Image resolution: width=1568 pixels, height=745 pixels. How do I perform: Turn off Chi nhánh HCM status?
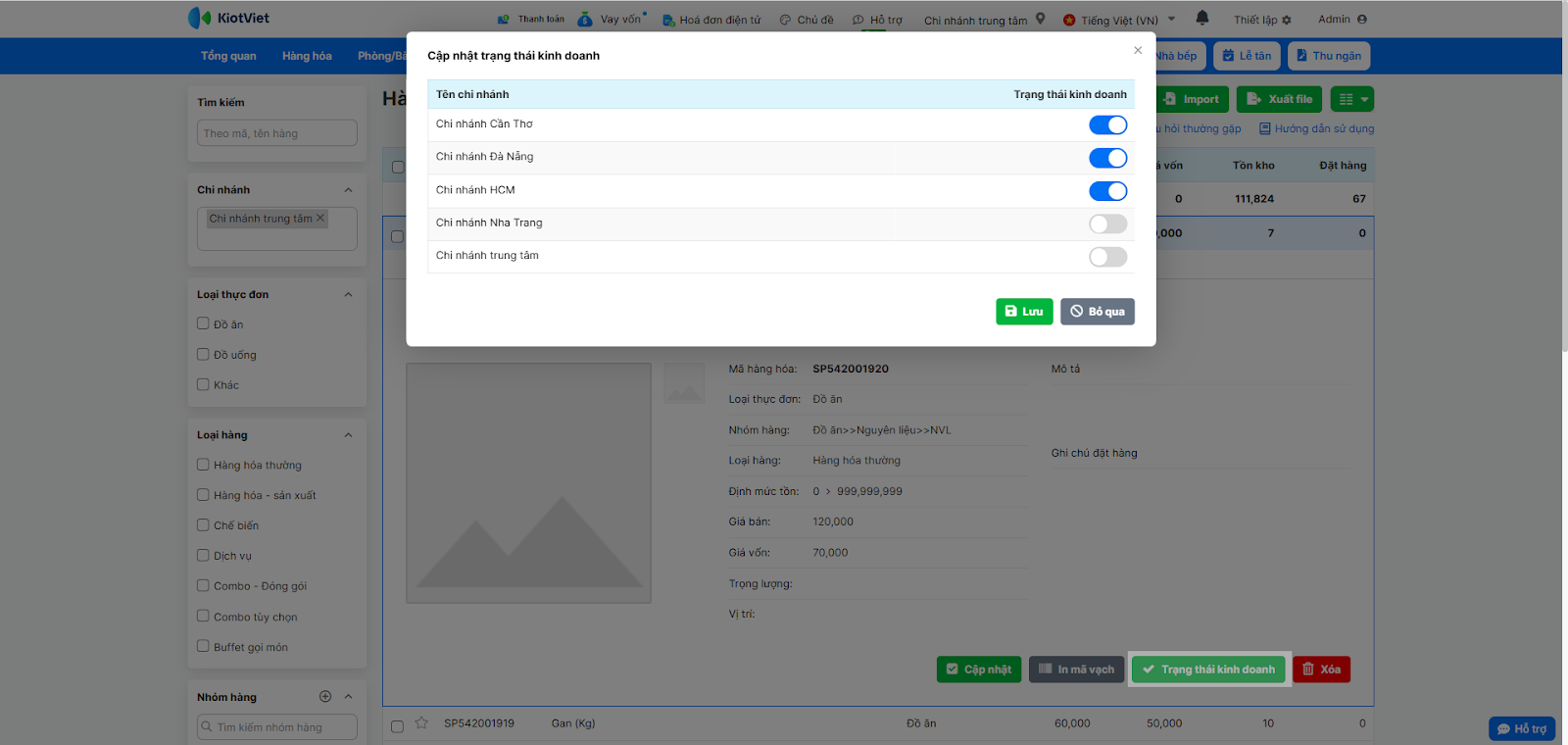pyautogui.click(x=1108, y=191)
